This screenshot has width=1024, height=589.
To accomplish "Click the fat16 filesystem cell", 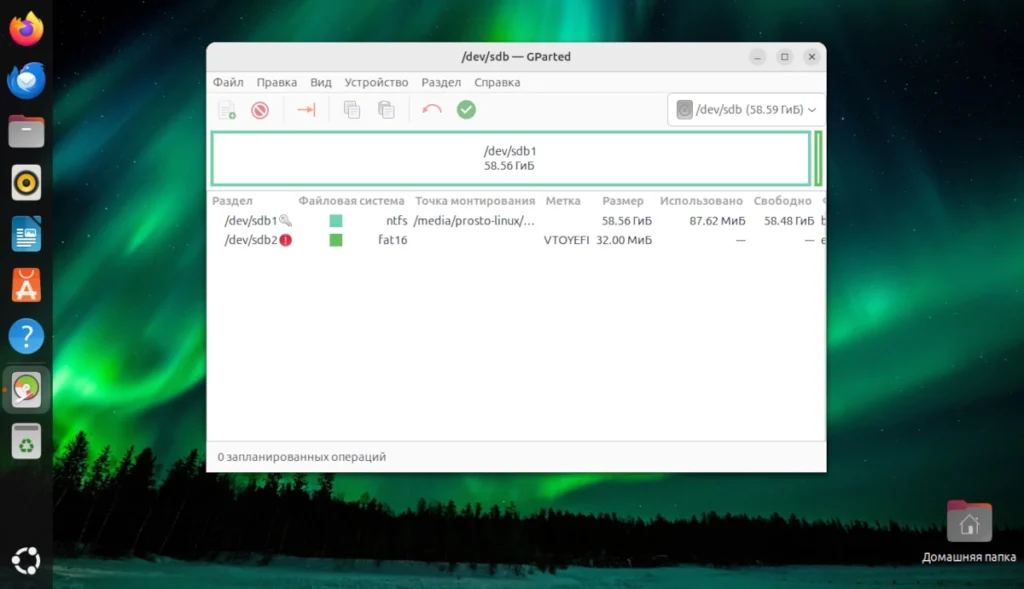I will point(392,240).
